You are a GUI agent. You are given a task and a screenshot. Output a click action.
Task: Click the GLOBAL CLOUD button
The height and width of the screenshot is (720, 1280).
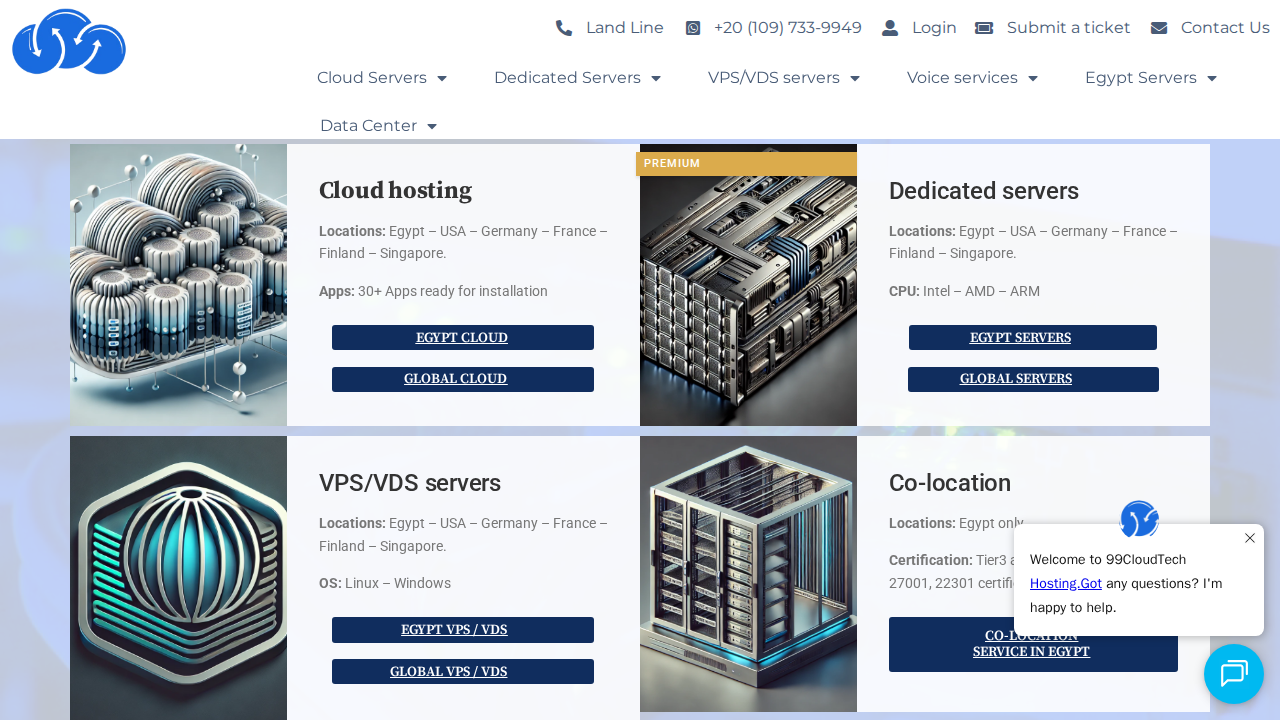point(463,380)
